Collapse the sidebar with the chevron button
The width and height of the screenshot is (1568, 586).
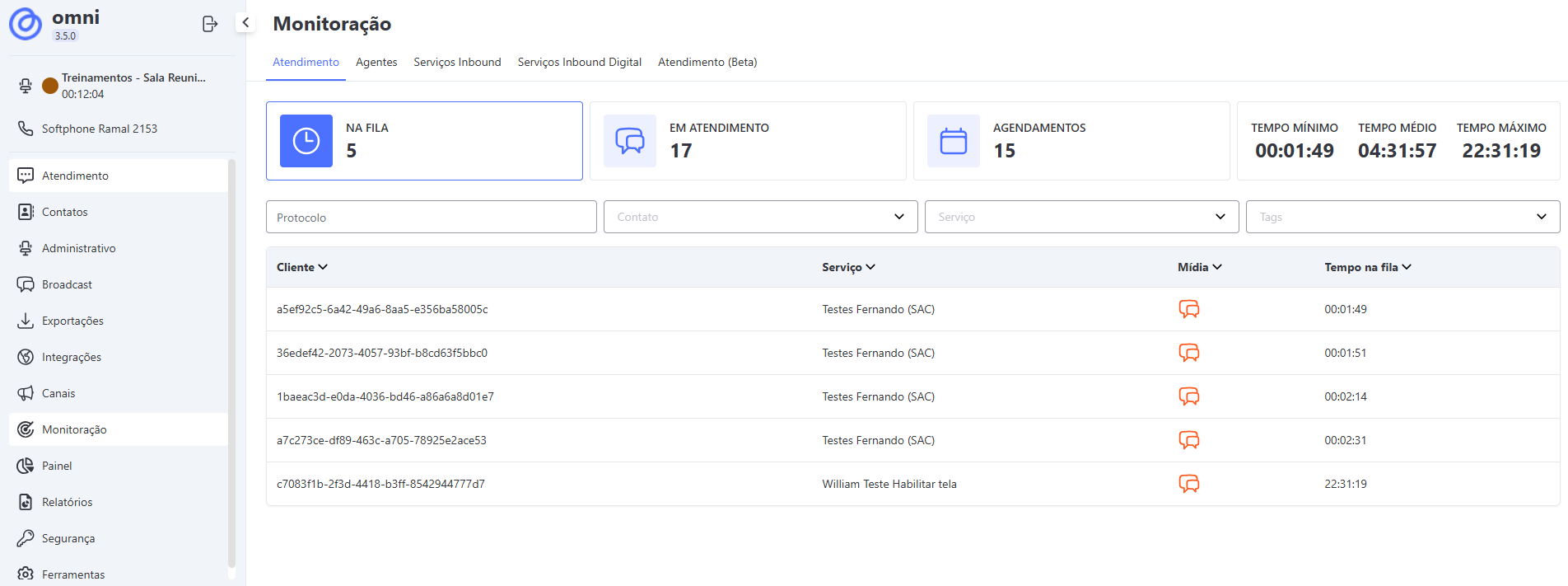click(x=245, y=22)
